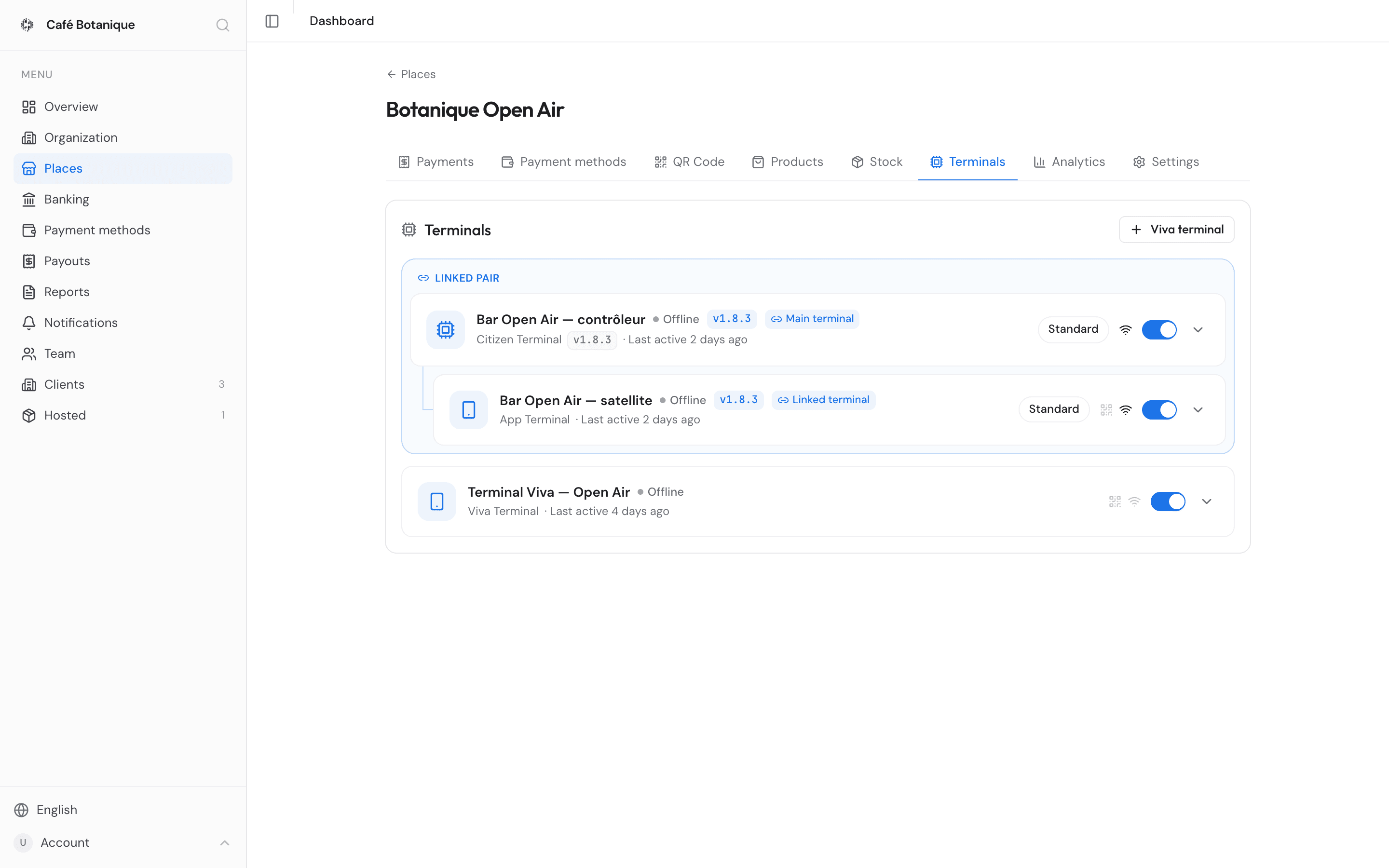Open Products tab

(788, 162)
